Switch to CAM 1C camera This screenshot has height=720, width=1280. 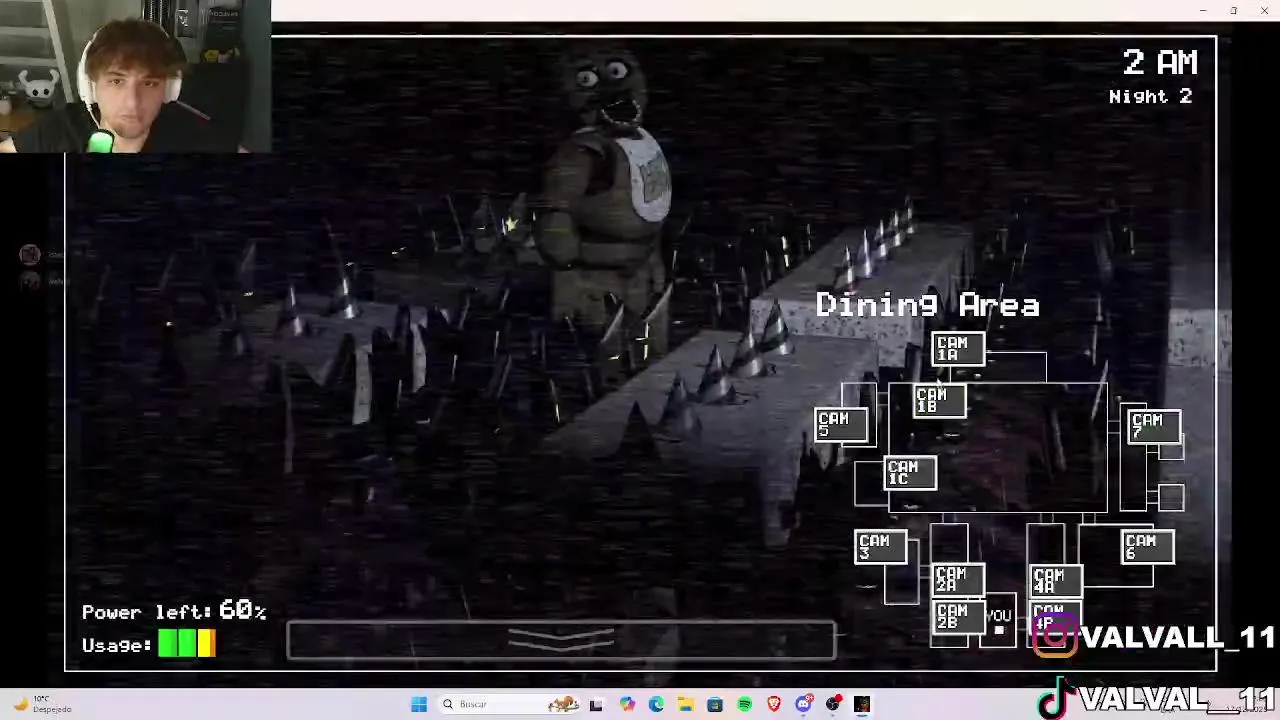click(910, 473)
